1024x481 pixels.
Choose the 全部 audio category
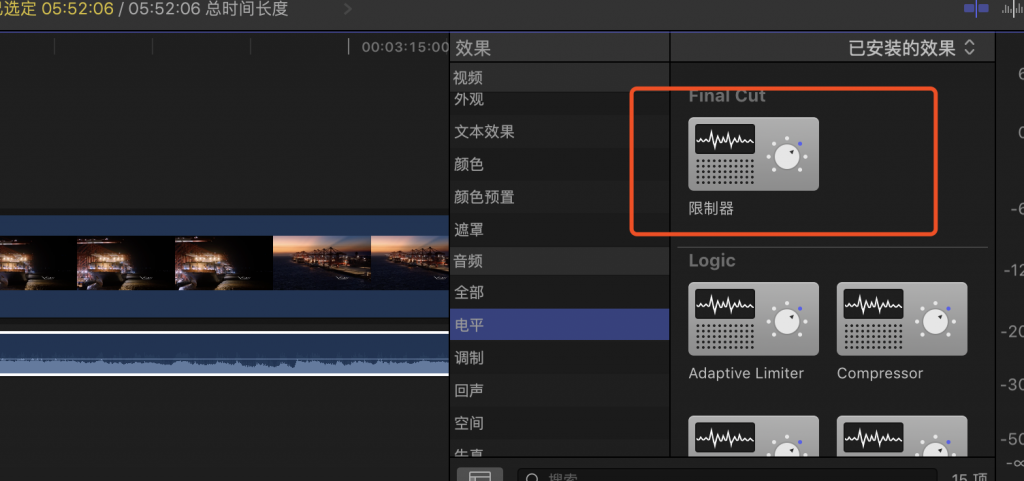coord(468,292)
